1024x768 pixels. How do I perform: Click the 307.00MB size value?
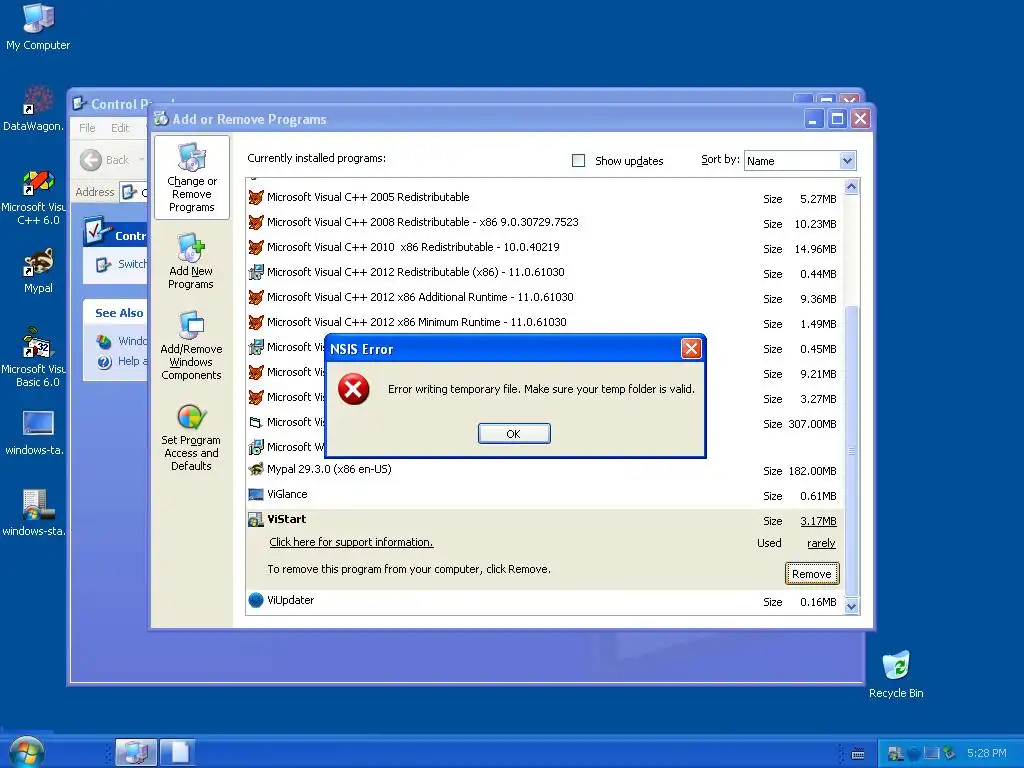pos(812,424)
